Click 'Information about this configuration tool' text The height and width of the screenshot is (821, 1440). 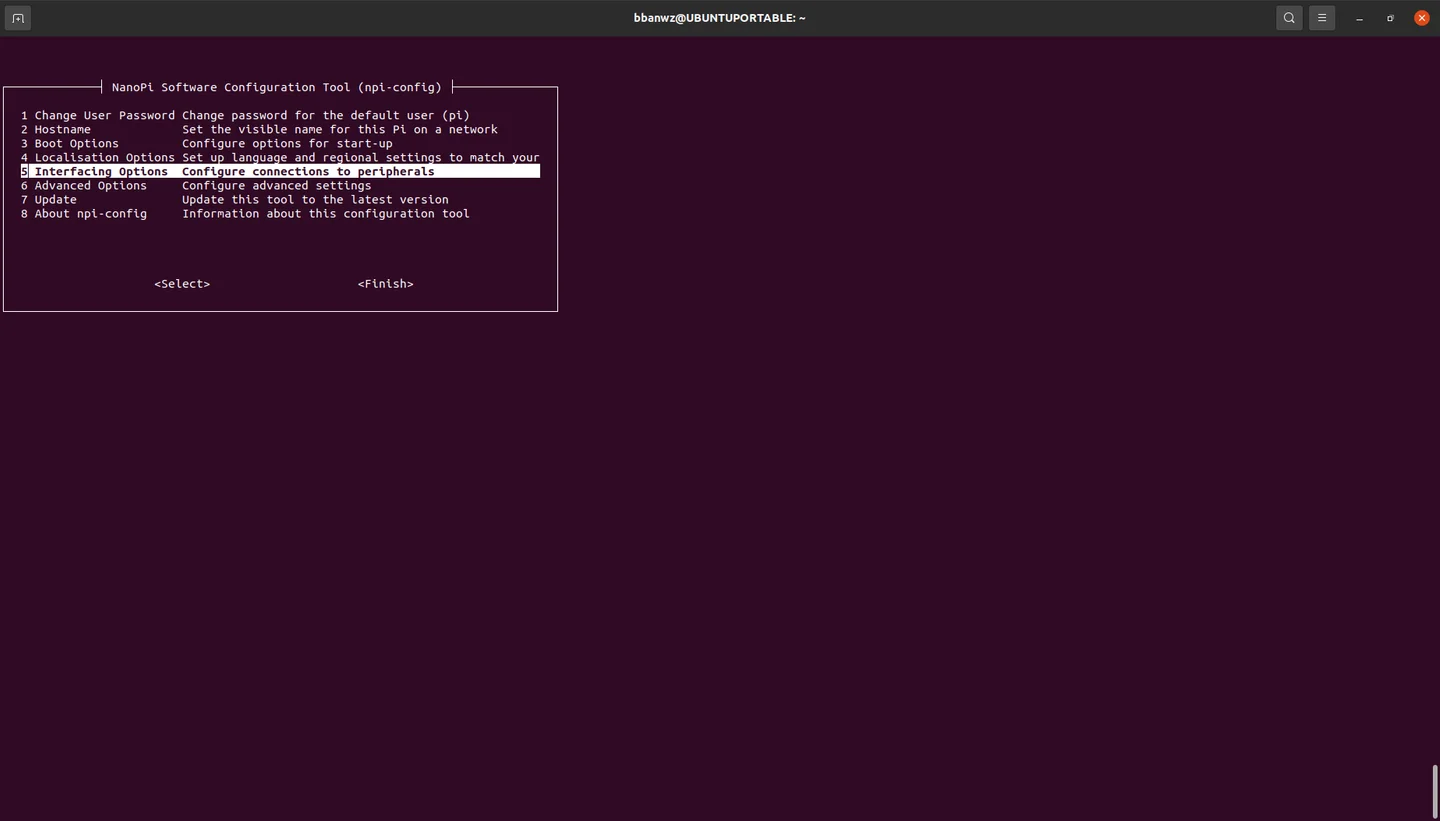pyautogui.click(x=326, y=213)
